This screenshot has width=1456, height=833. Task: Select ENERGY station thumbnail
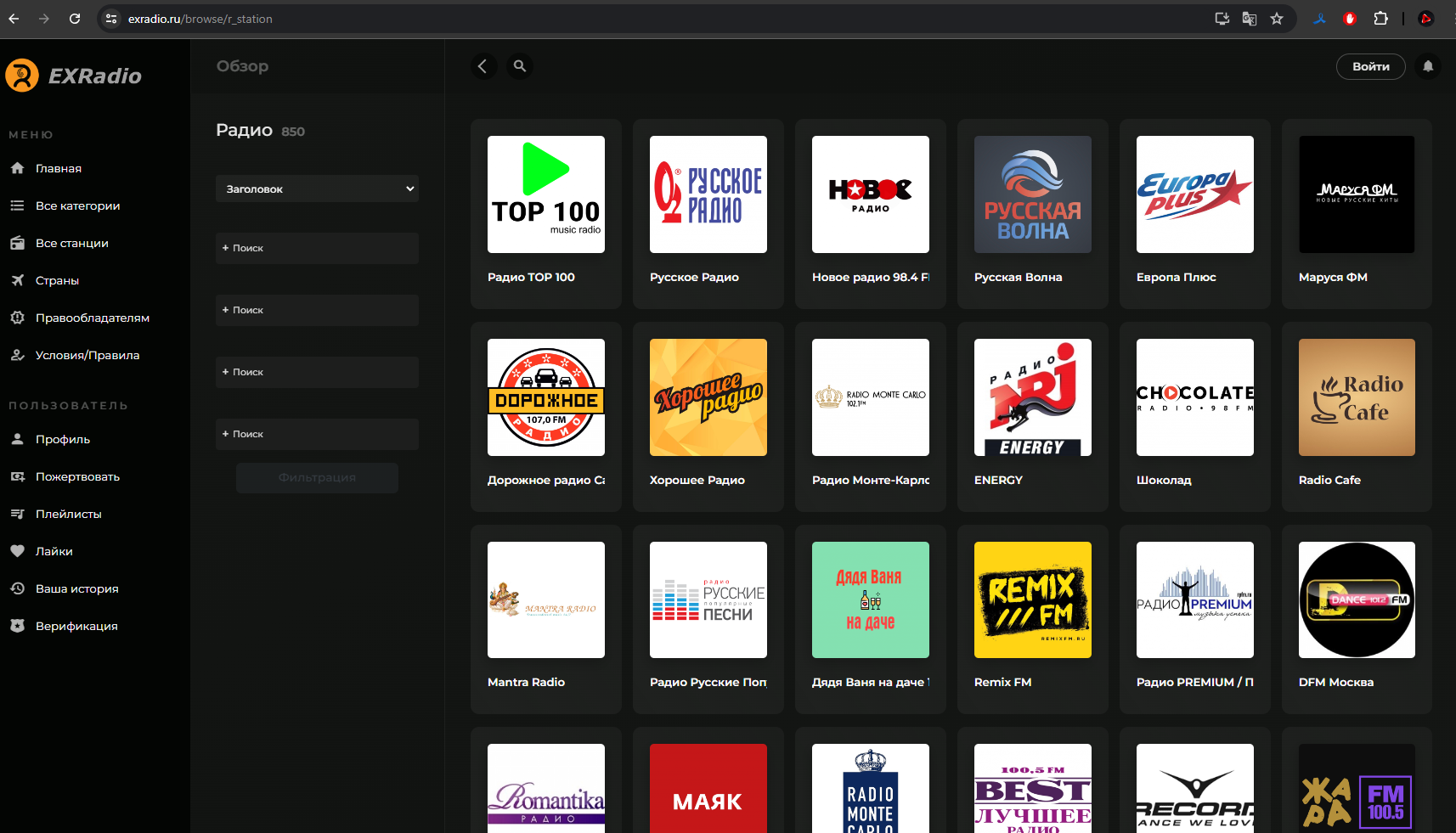click(x=1033, y=397)
